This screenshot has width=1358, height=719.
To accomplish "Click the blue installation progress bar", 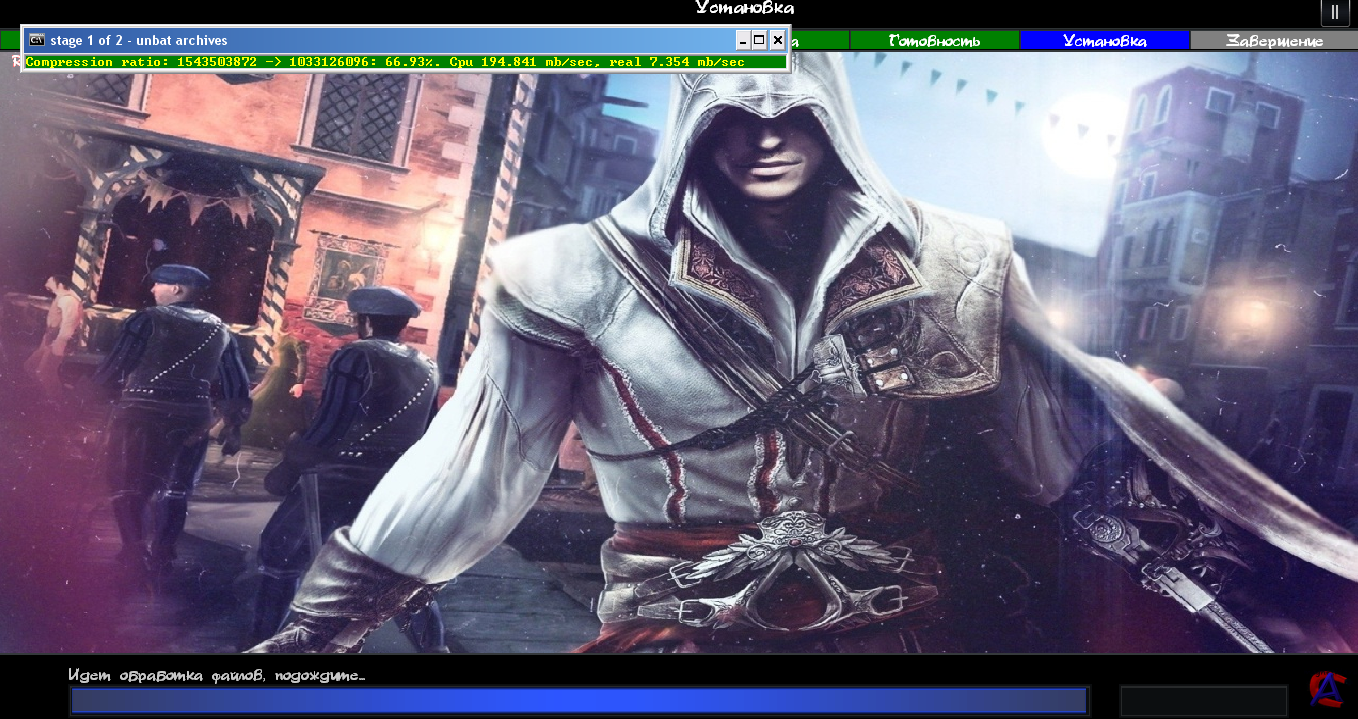I will pyautogui.click(x=578, y=701).
